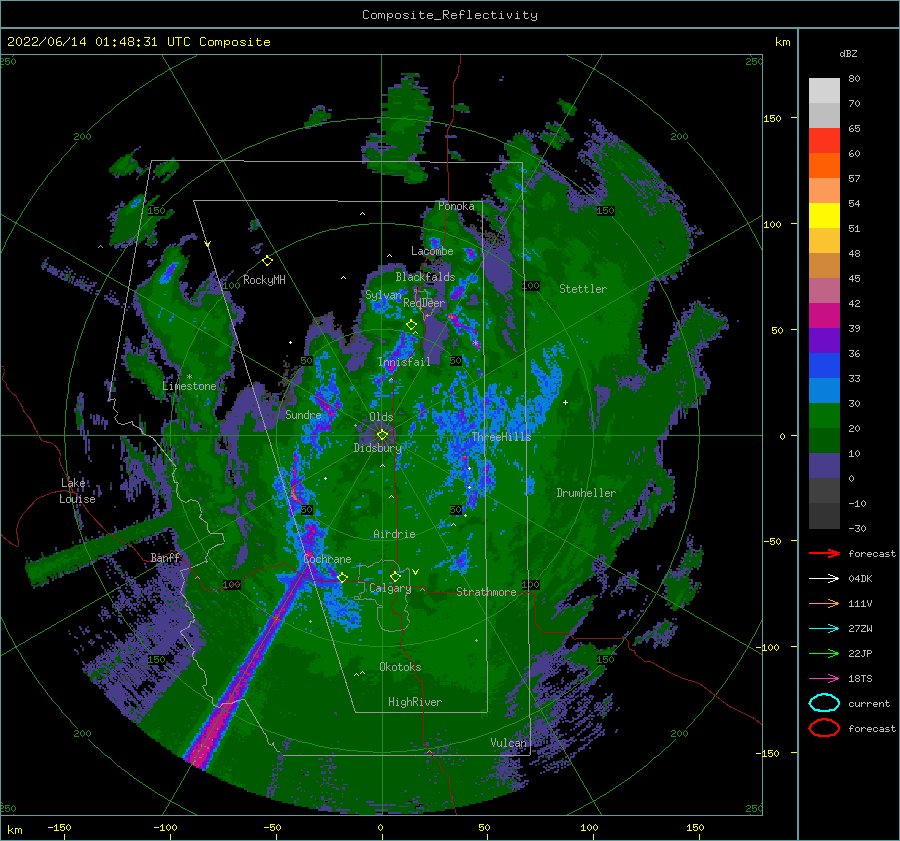Click the Innisfail label
The image size is (900, 841).
pos(404,362)
